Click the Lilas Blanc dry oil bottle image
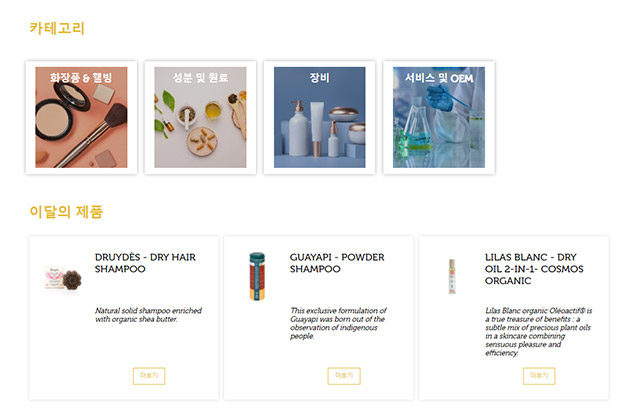The width and height of the screenshot is (640, 420). [452, 276]
